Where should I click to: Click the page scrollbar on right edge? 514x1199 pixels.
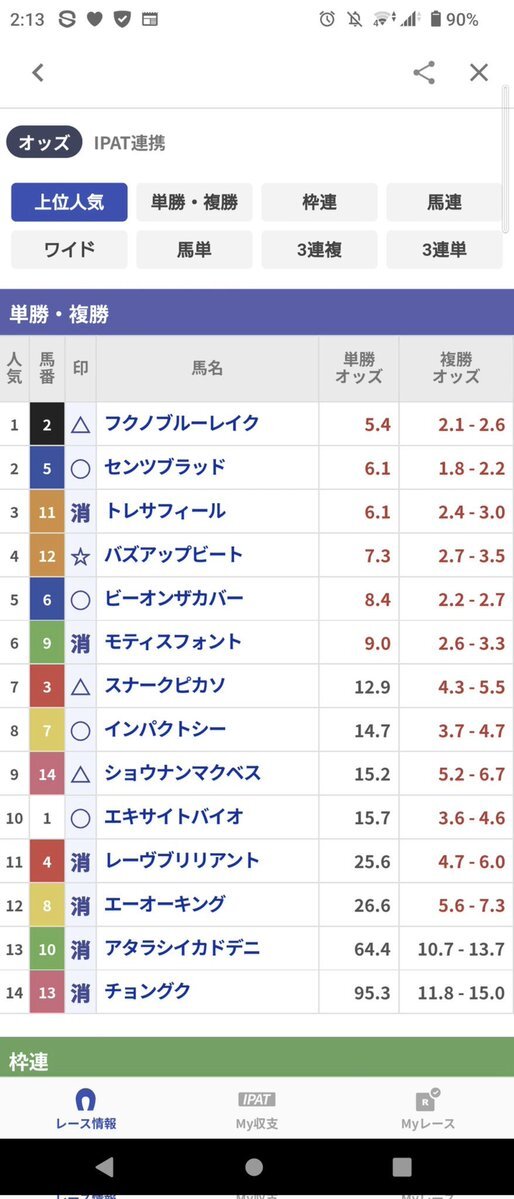coord(505,161)
